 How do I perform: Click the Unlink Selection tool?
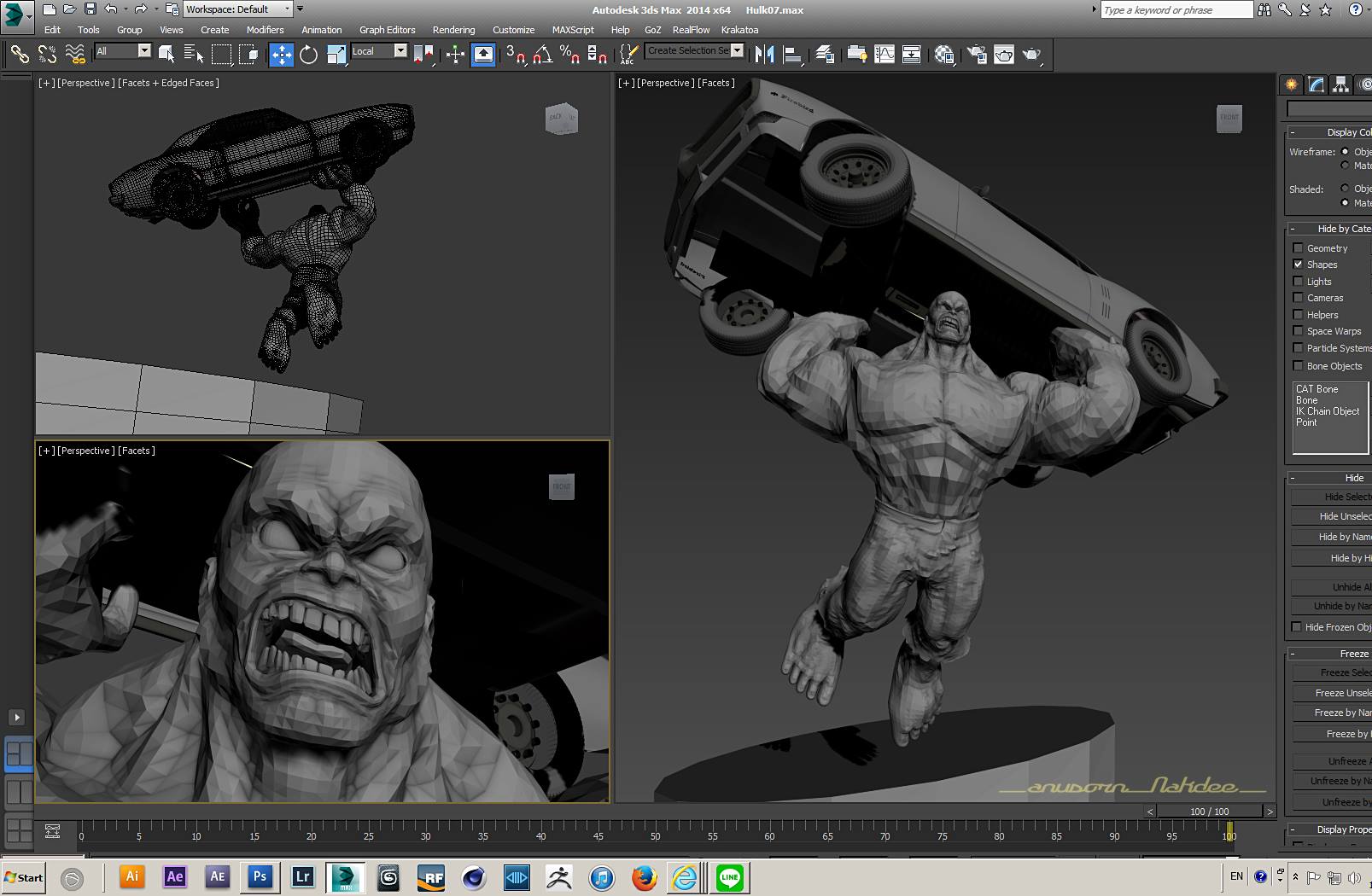pyautogui.click(x=47, y=55)
